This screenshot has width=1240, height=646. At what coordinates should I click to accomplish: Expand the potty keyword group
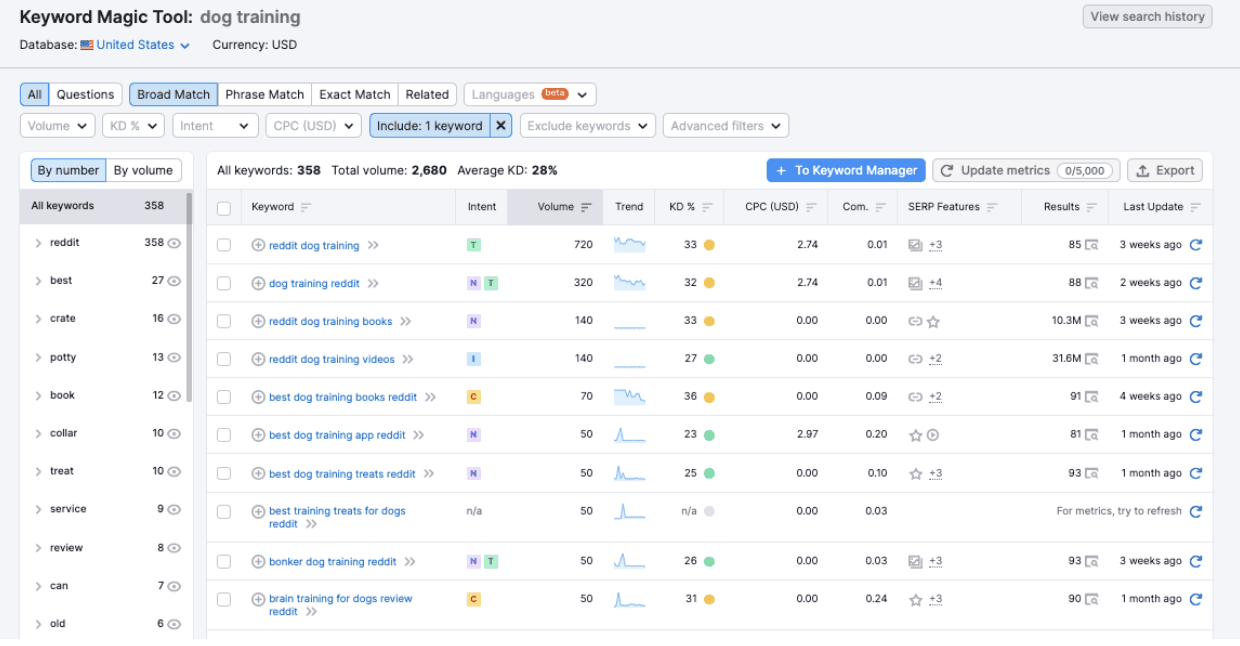pyautogui.click(x=40, y=356)
